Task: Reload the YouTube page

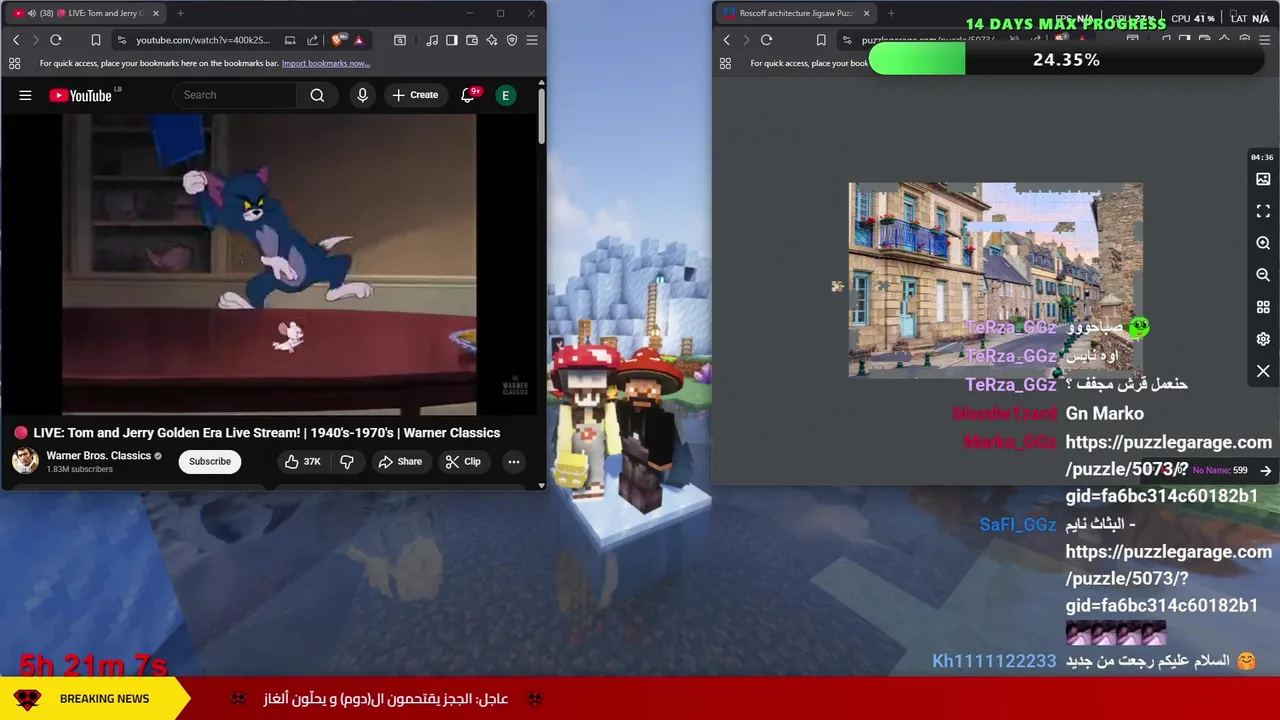Action: (x=56, y=40)
